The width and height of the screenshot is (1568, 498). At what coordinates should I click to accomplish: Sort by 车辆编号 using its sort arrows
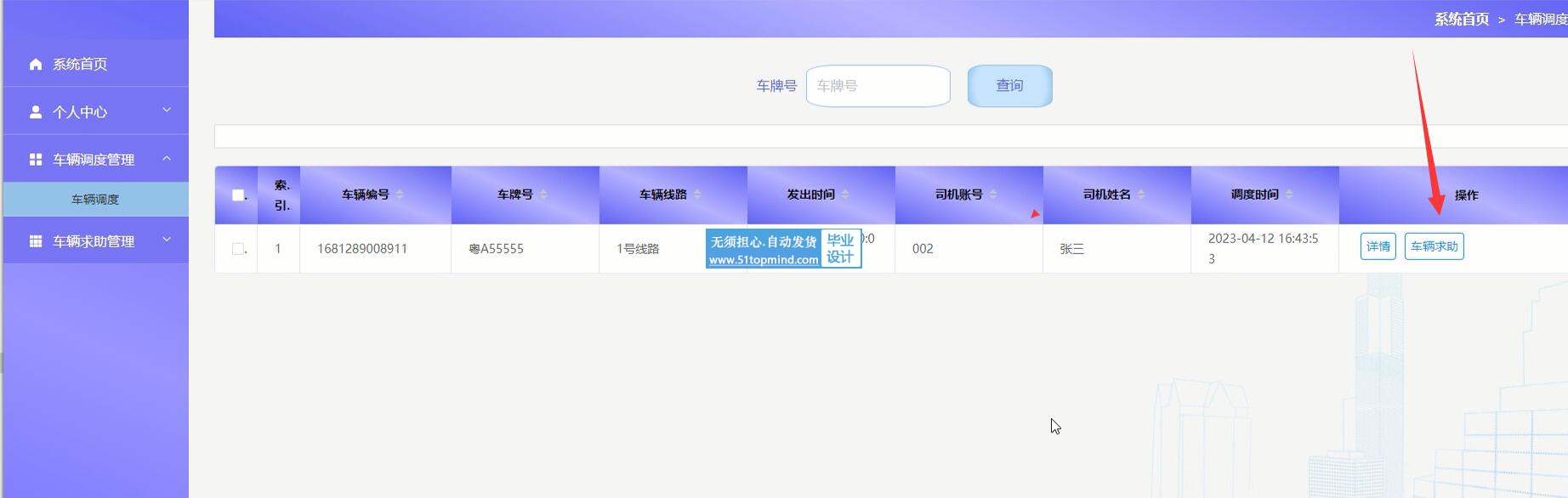(x=400, y=195)
